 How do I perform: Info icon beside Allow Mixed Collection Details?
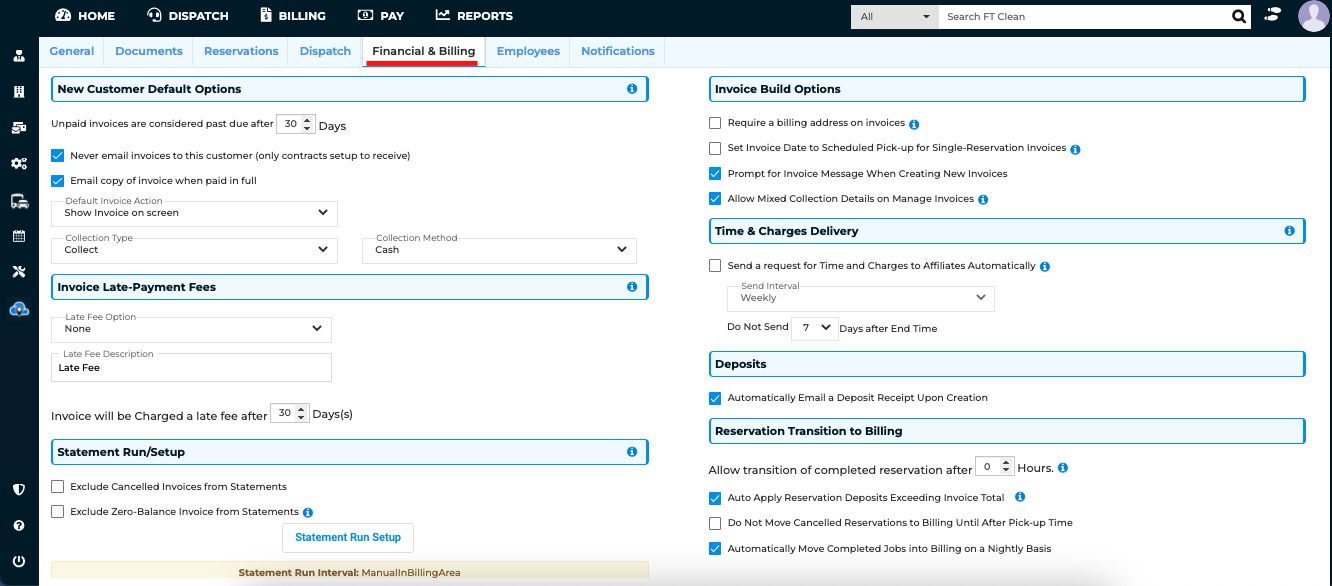pyautogui.click(x=983, y=200)
